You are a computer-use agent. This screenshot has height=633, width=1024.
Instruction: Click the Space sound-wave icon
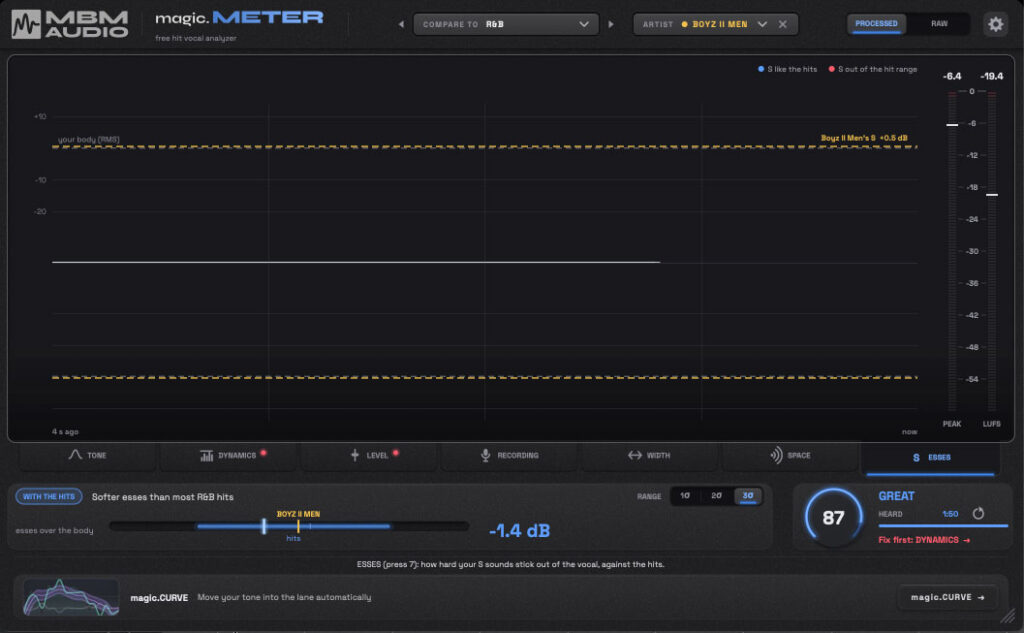tap(776, 455)
